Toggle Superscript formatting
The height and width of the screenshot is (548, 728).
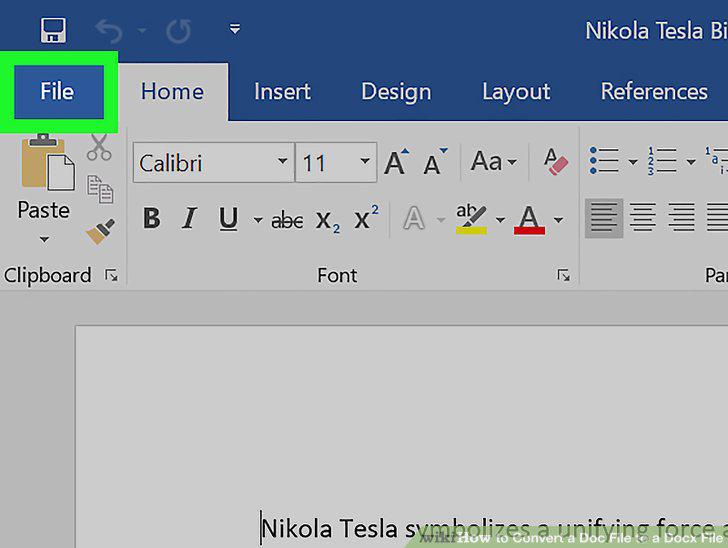pos(366,217)
